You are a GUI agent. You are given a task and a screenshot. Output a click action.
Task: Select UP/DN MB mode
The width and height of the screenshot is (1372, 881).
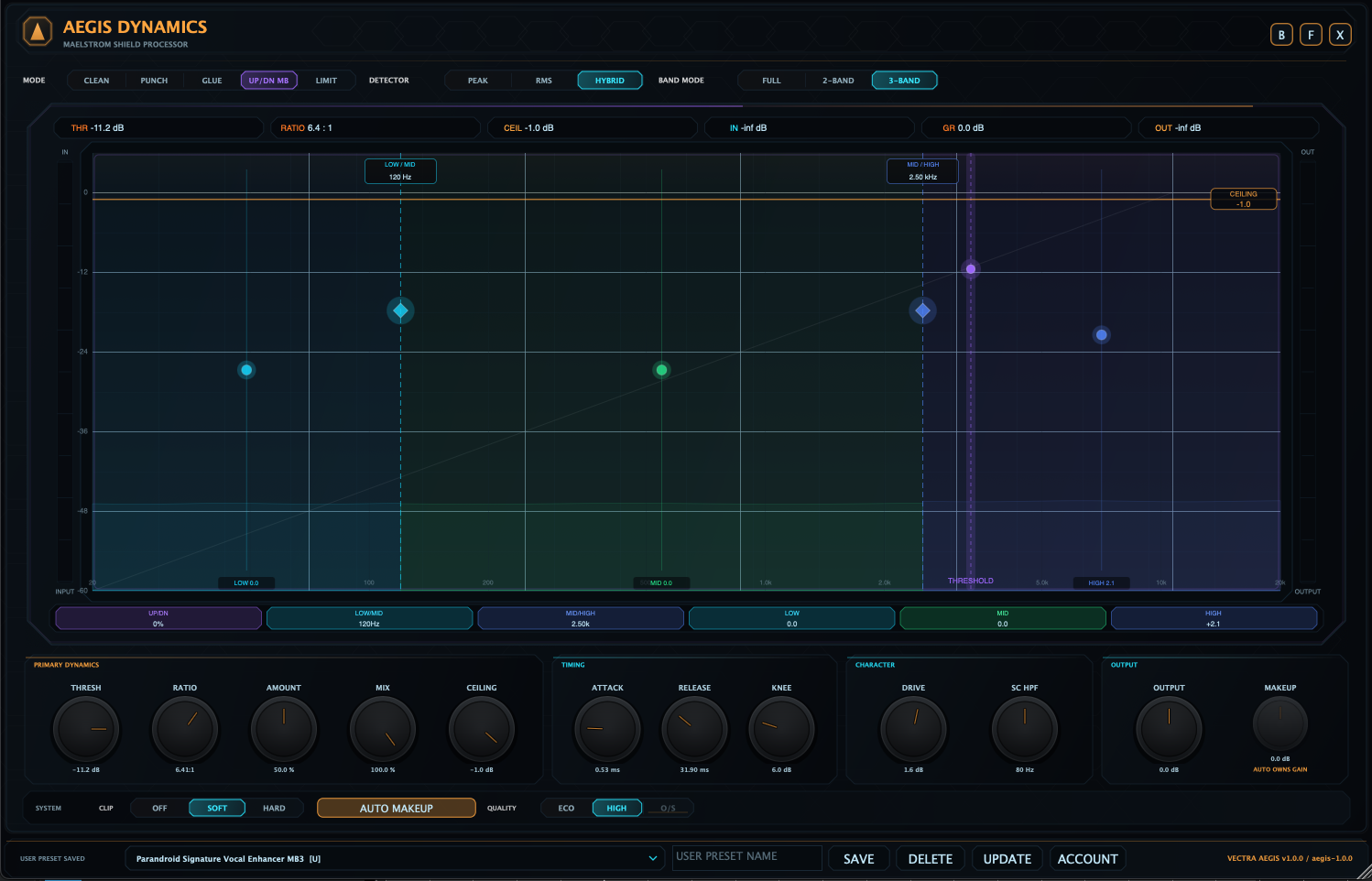[269, 81]
